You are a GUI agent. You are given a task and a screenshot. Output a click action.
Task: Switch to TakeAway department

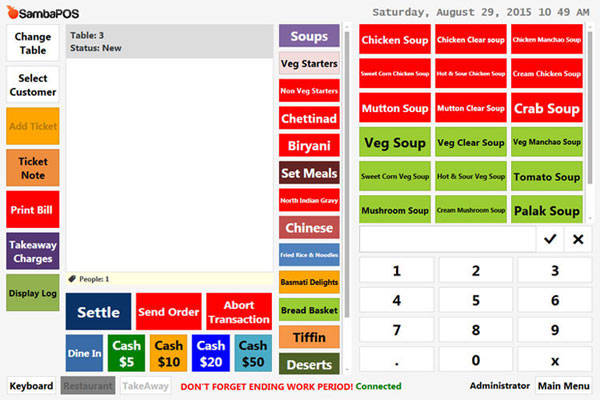click(x=145, y=386)
